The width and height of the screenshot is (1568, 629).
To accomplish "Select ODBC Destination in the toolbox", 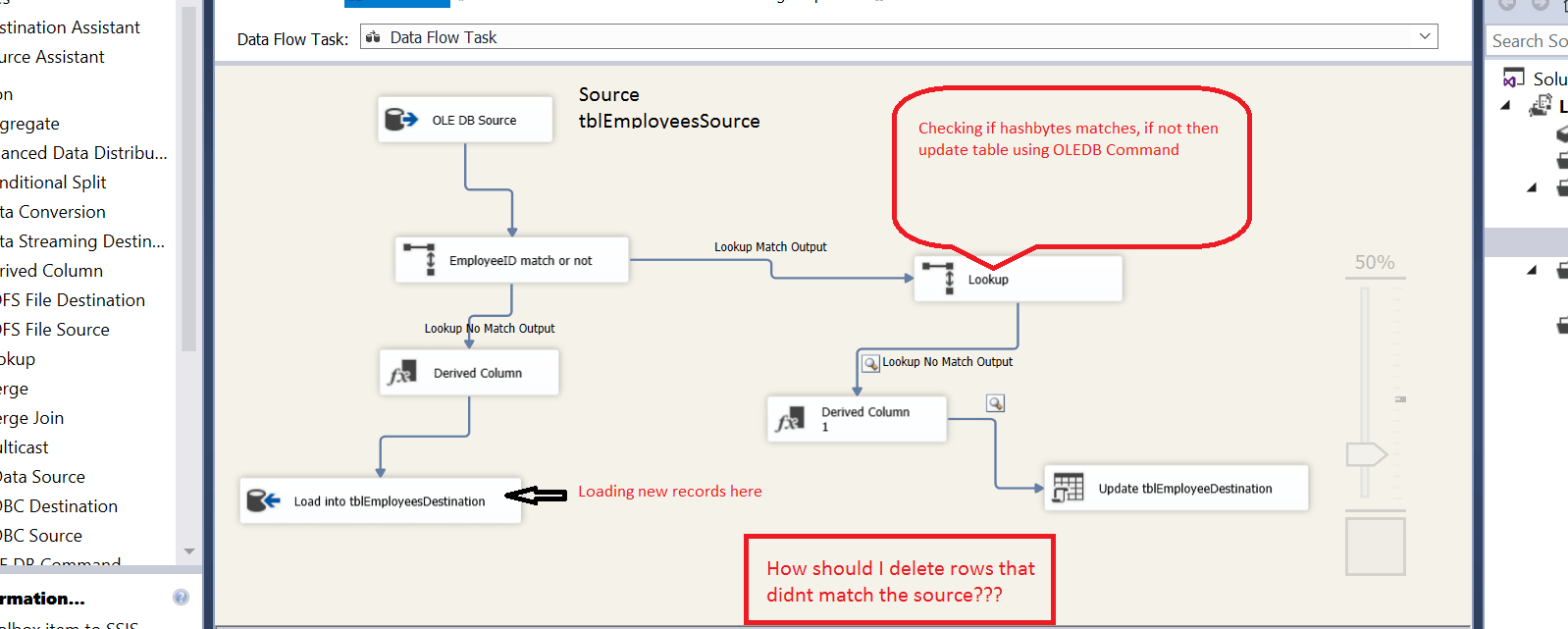I will tap(59, 506).
